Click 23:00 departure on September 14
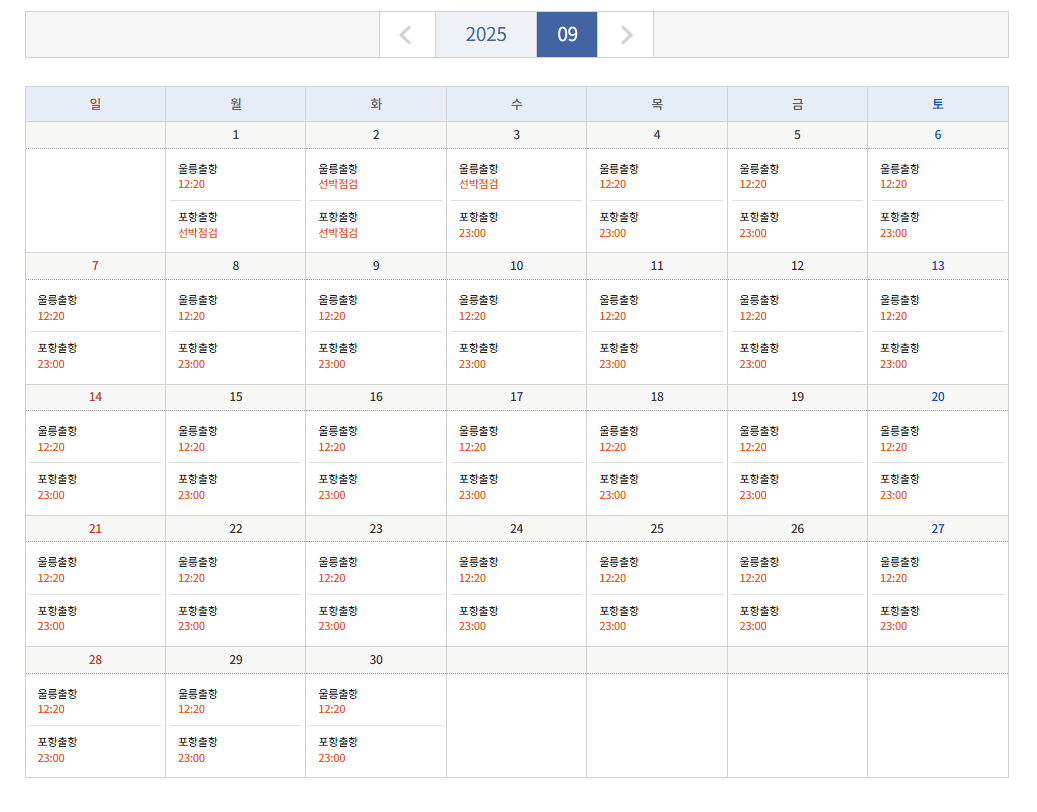Image resolution: width=1037 pixels, height=812 pixels. 51,495
